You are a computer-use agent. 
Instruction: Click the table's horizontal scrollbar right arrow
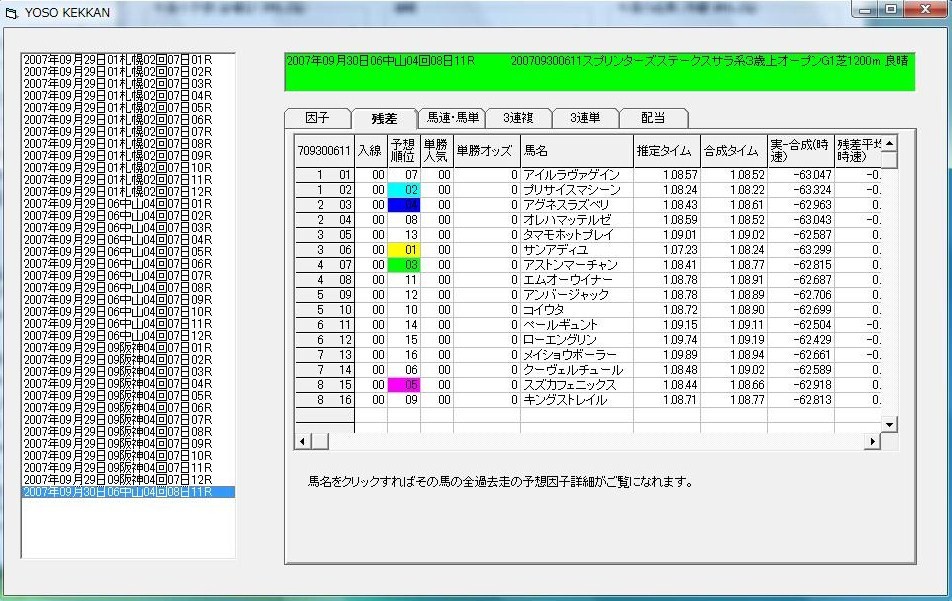tap(872, 441)
